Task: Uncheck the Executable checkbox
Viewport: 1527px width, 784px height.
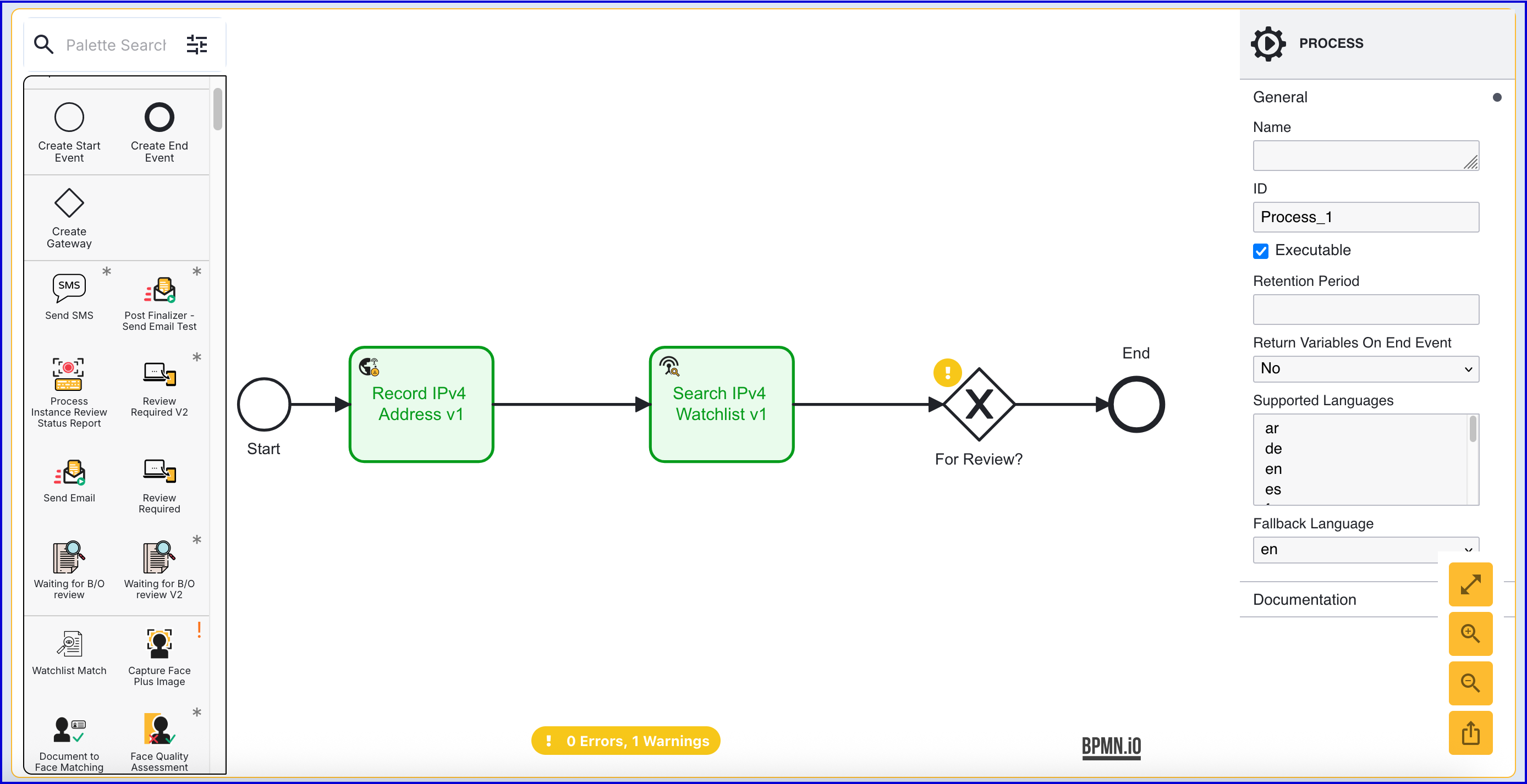Action: point(1260,251)
